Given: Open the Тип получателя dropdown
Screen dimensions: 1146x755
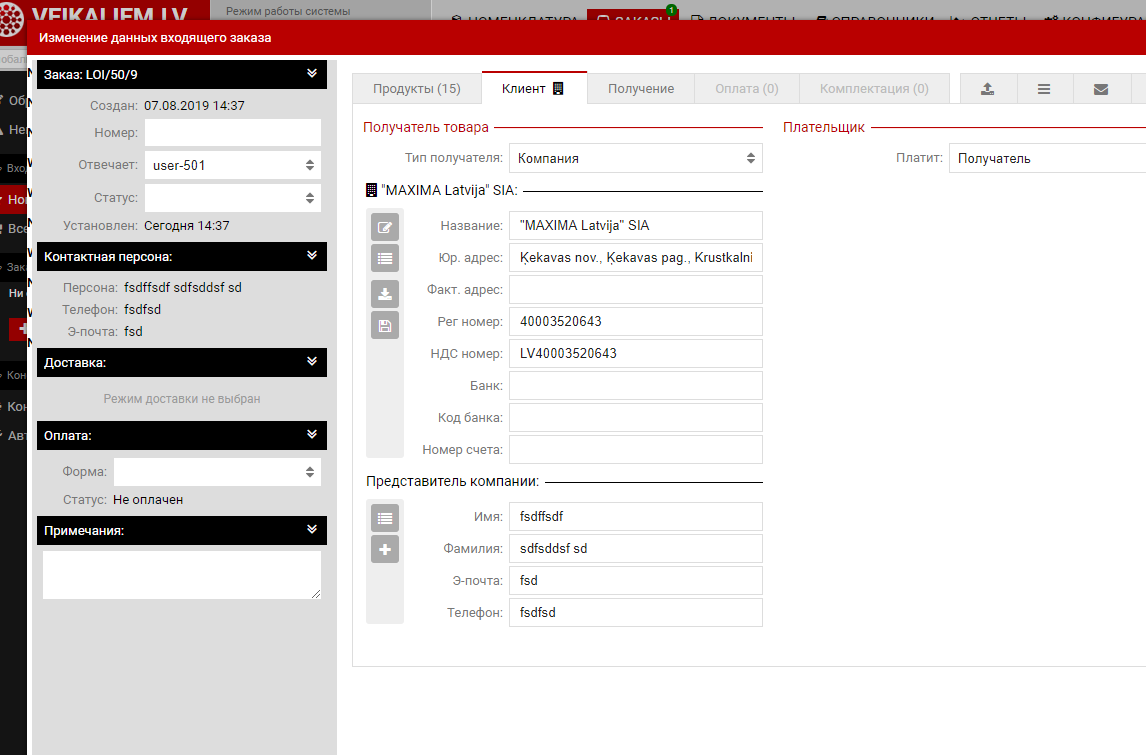Looking at the screenshot, I should [x=635, y=158].
